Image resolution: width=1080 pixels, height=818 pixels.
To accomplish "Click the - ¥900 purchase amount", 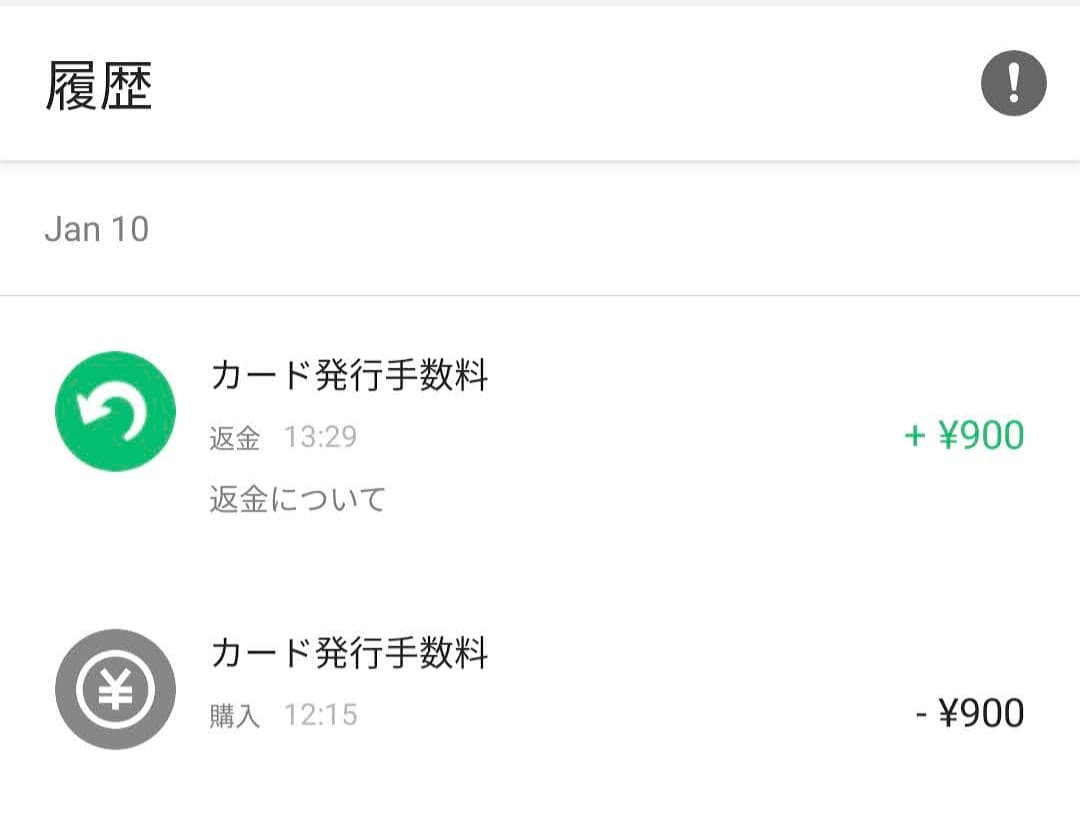I will tap(969, 714).
